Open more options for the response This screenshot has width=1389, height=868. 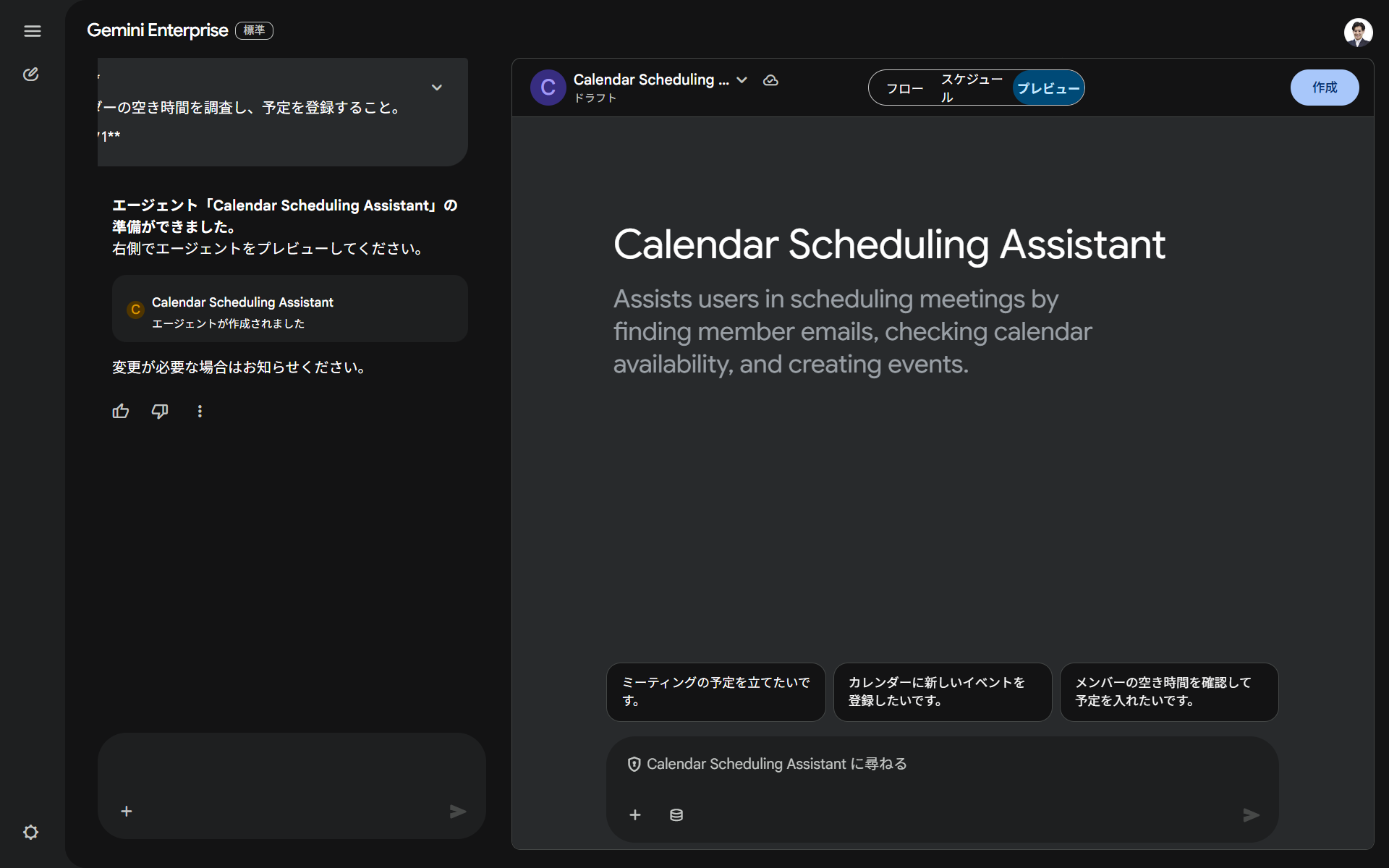(200, 411)
